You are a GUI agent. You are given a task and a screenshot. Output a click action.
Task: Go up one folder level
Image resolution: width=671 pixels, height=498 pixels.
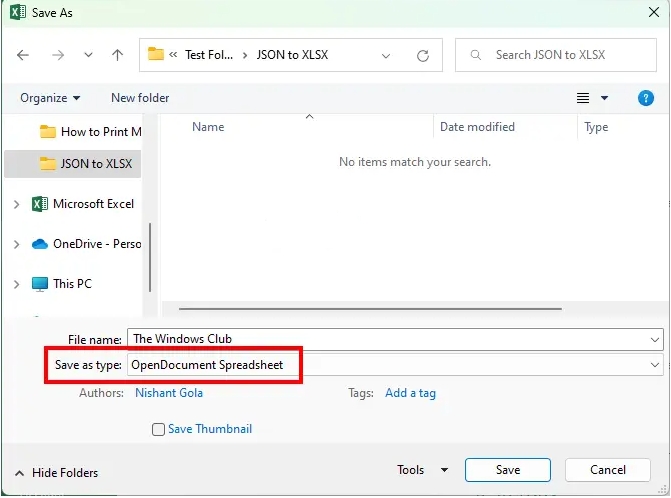coord(117,55)
